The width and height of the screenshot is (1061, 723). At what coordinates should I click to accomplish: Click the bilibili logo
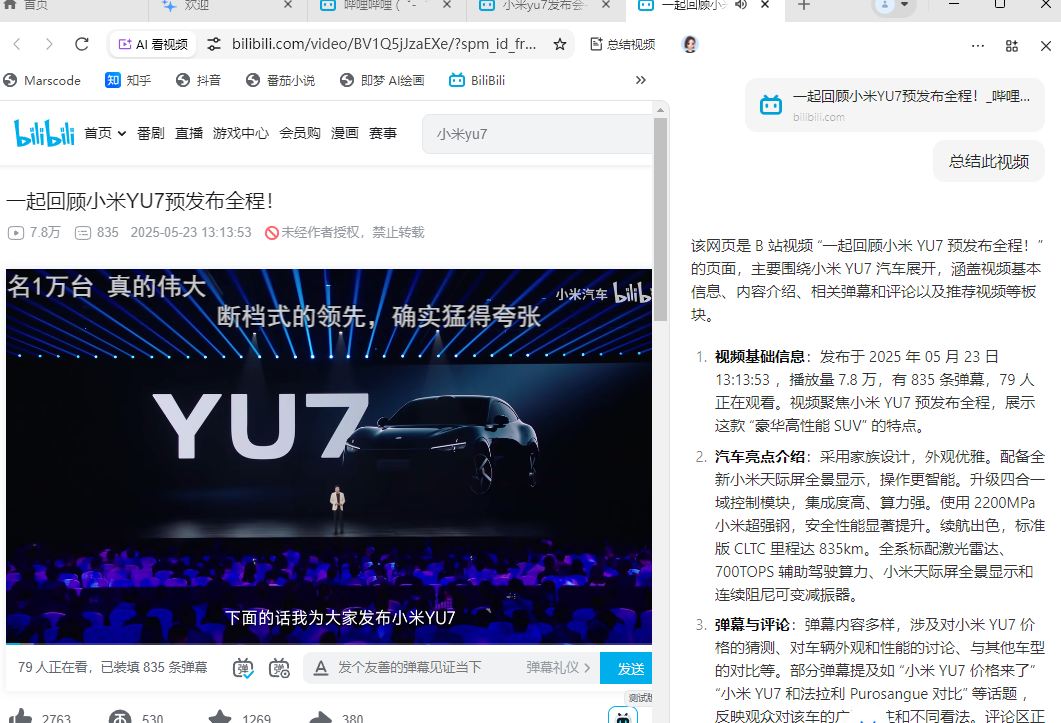pos(44,133)
